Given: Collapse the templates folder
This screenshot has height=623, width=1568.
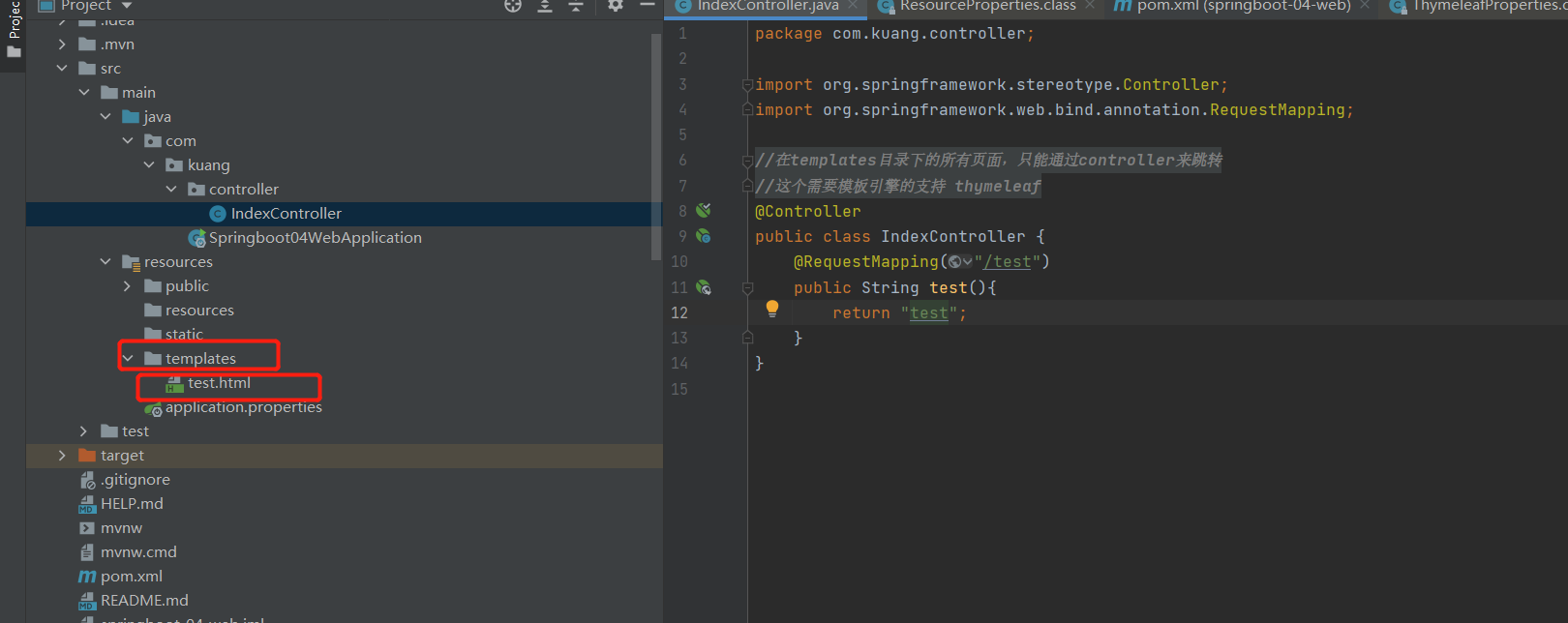Looking at the screenshot, I should [128, 359].
